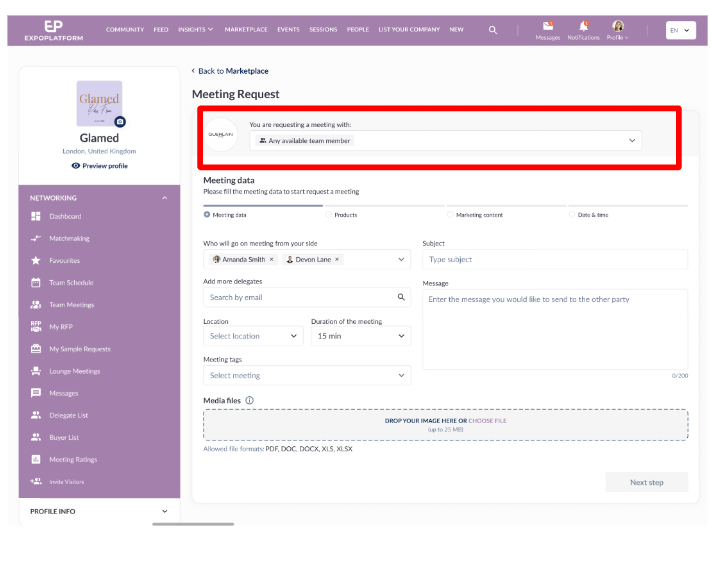Open the Feed menu item

(x=161, y=29)
